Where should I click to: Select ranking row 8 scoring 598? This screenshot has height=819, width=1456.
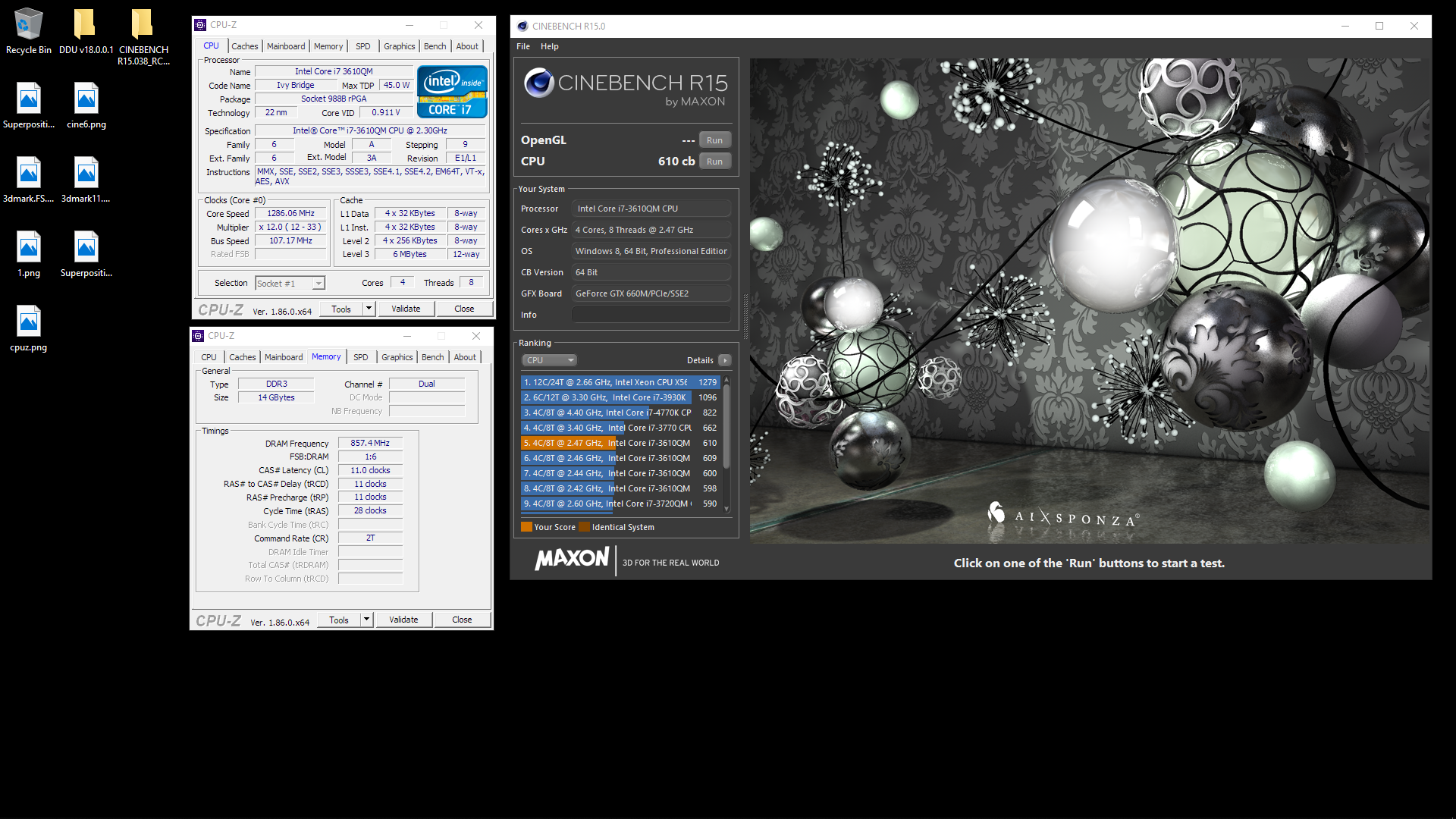click(620, 488)
